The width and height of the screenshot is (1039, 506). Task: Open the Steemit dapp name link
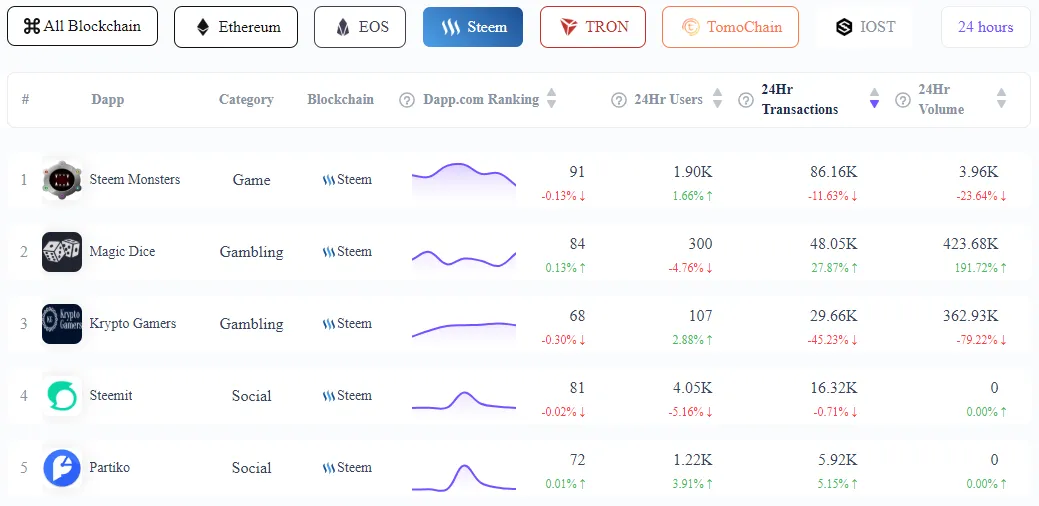click(x=111, y=395)
